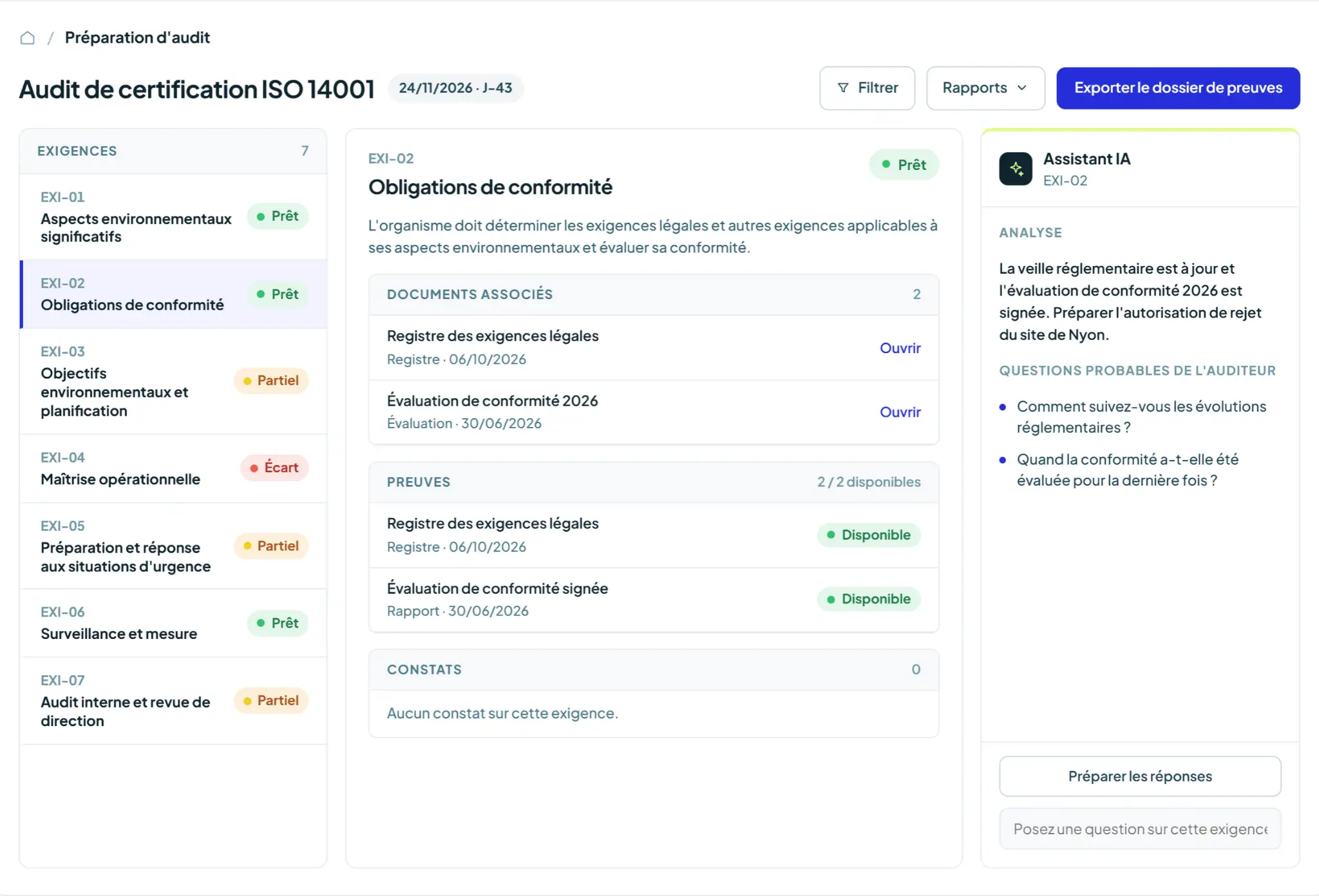This screenshot has width=1319, height=896.
Task: Go to the home icon in breadcrumb
Action: coord(28,38)
